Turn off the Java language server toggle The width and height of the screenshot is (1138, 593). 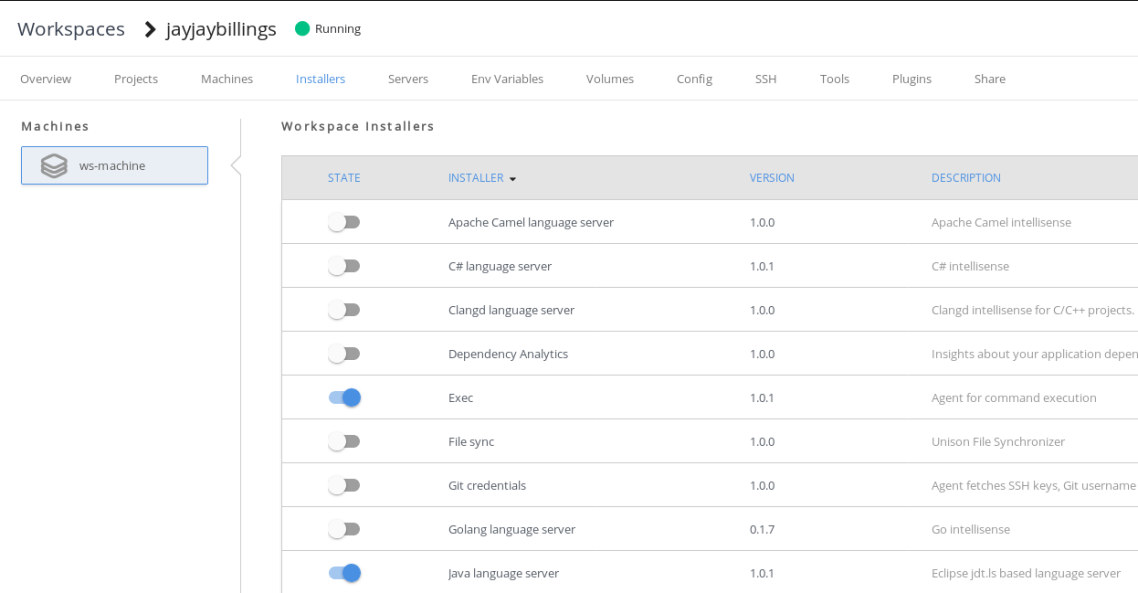pyautogui.click(x=344, y=573)
